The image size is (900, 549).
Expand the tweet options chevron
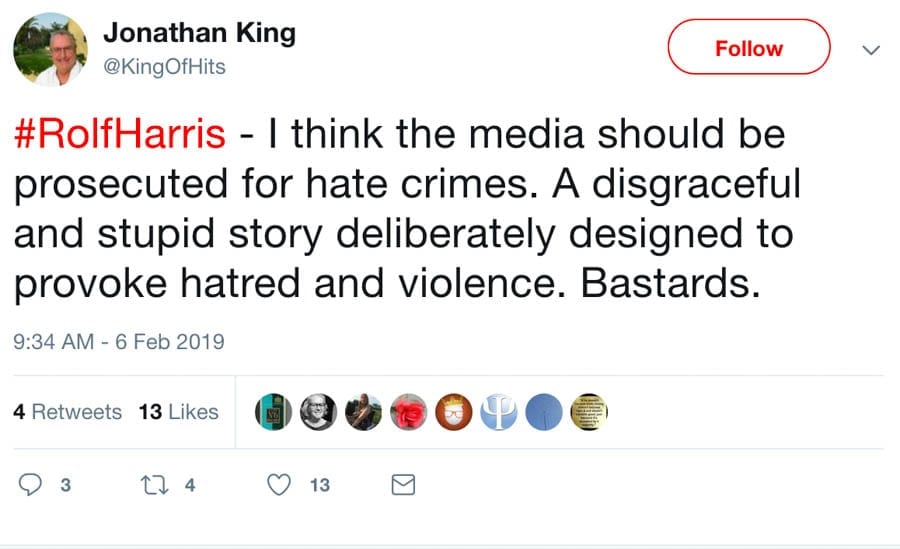tap(871, 49)
